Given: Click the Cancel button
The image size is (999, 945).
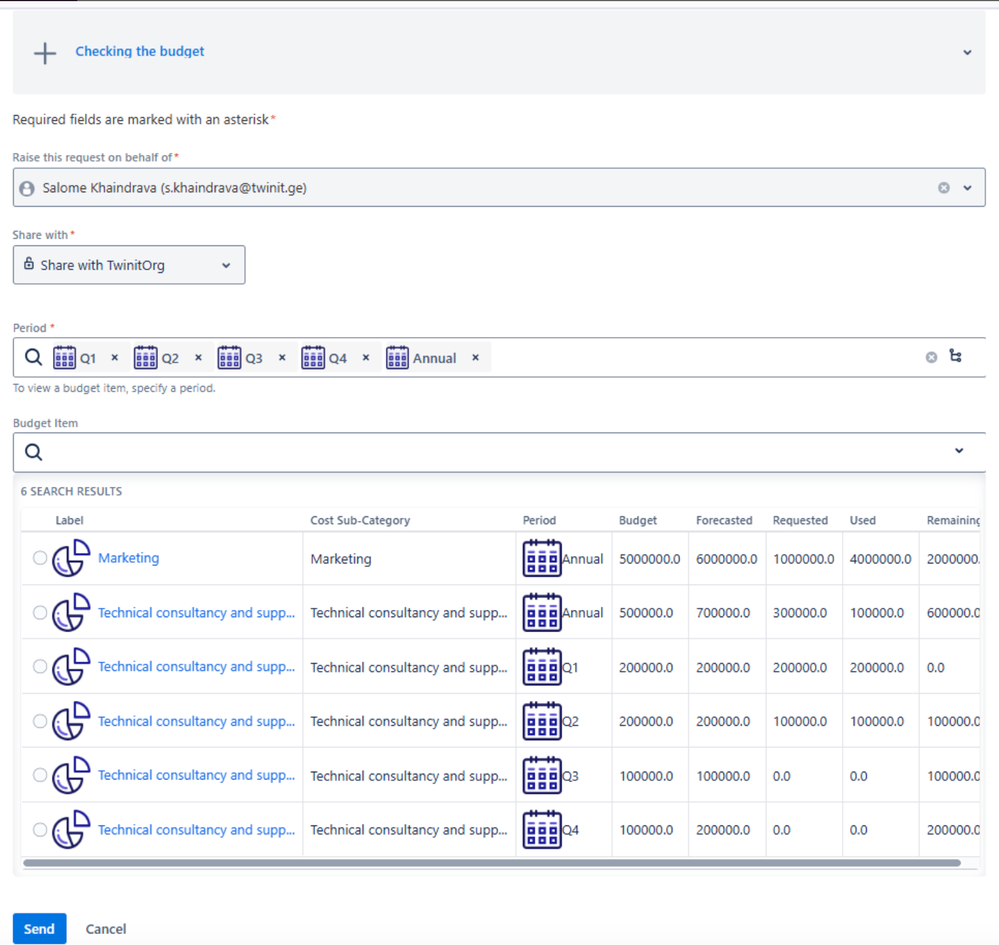Looking at the screenshot, I should pyautogui.click(x=106, y=929).
